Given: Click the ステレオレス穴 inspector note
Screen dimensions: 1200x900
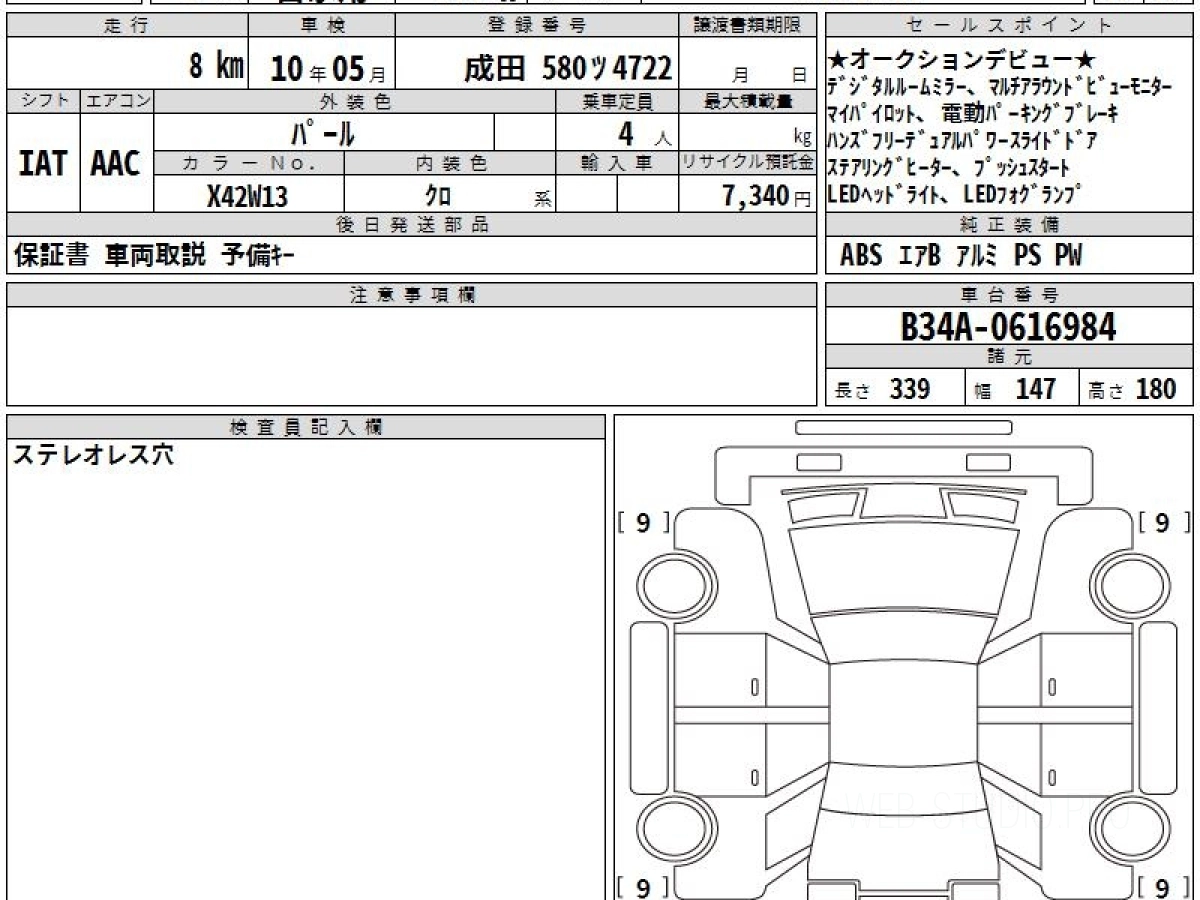Looking at the screenshot, I should point(92,456).
